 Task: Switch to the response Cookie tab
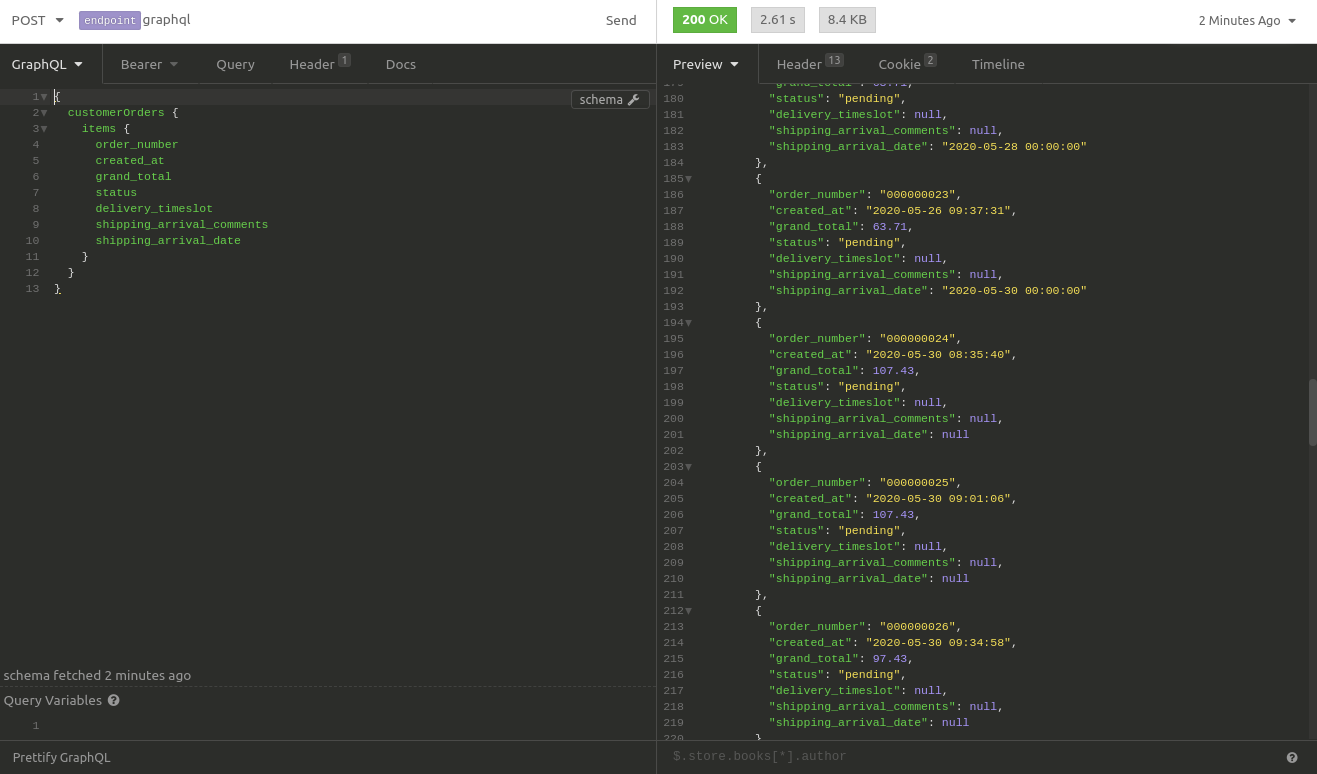906,64
